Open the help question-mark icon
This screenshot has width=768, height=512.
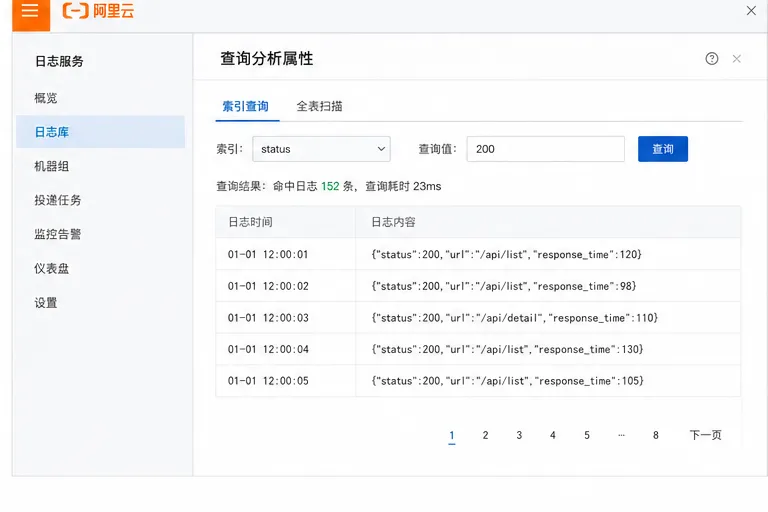point(712,59)
